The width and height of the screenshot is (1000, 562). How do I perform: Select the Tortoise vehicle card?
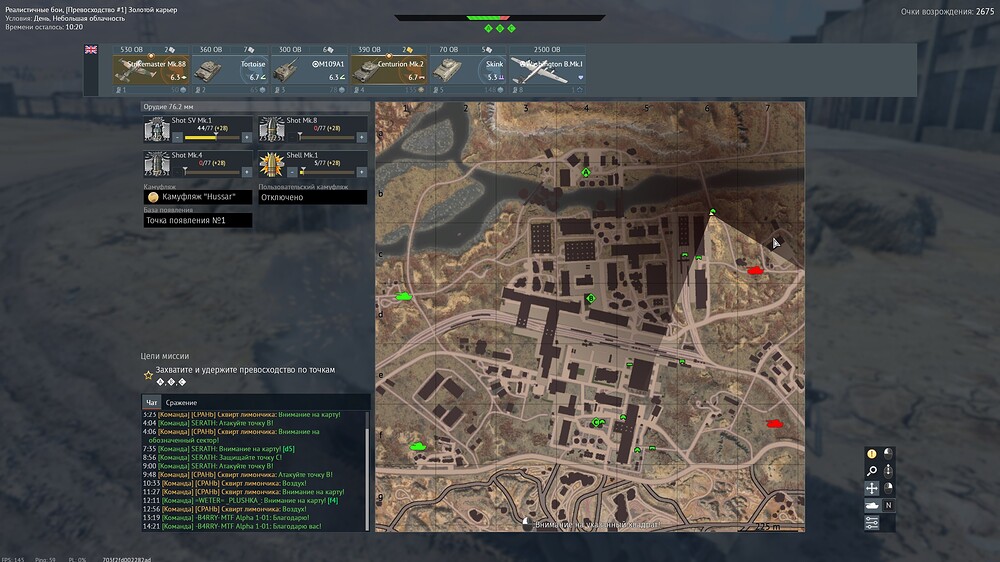(230, 70)
